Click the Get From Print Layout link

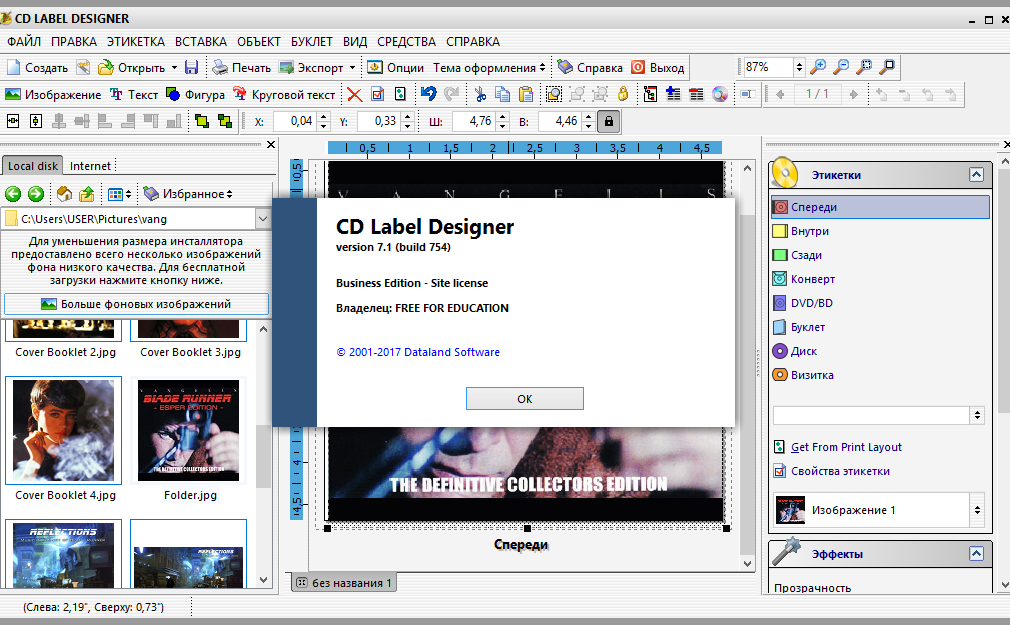coord(846,447)
